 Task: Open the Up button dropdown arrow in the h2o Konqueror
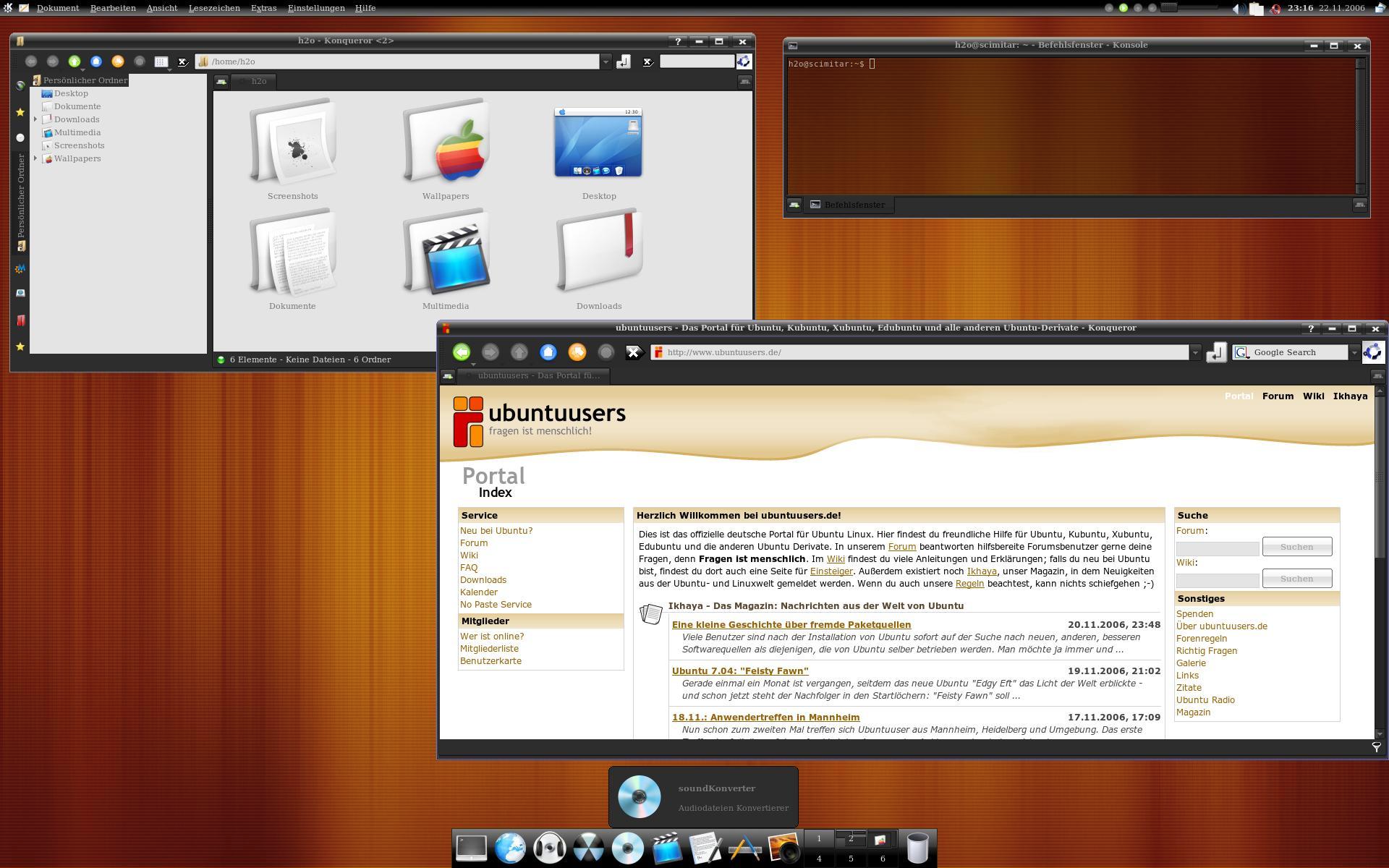81,70
